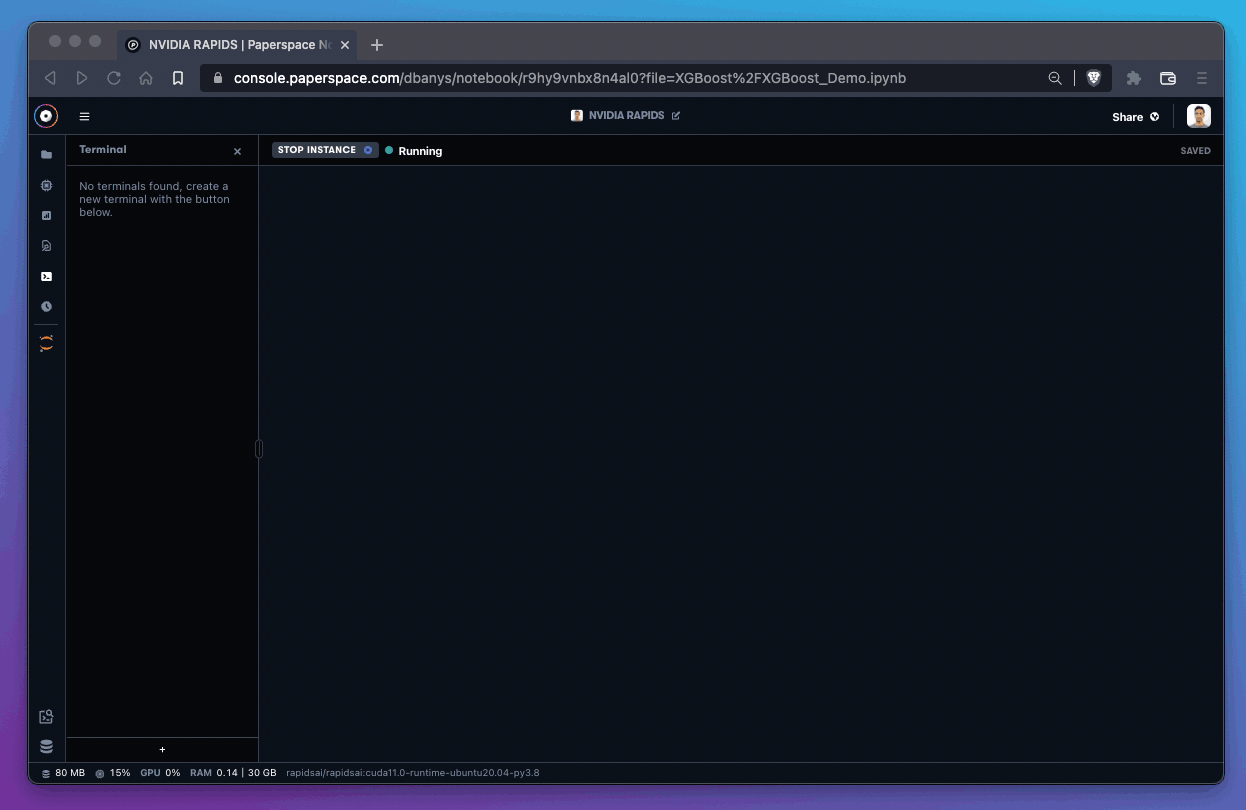The width and height of the screenshot is (1246, 810).
Task: Open the Machine chip icon in sidebar
Action: click(x=46, y=185)
